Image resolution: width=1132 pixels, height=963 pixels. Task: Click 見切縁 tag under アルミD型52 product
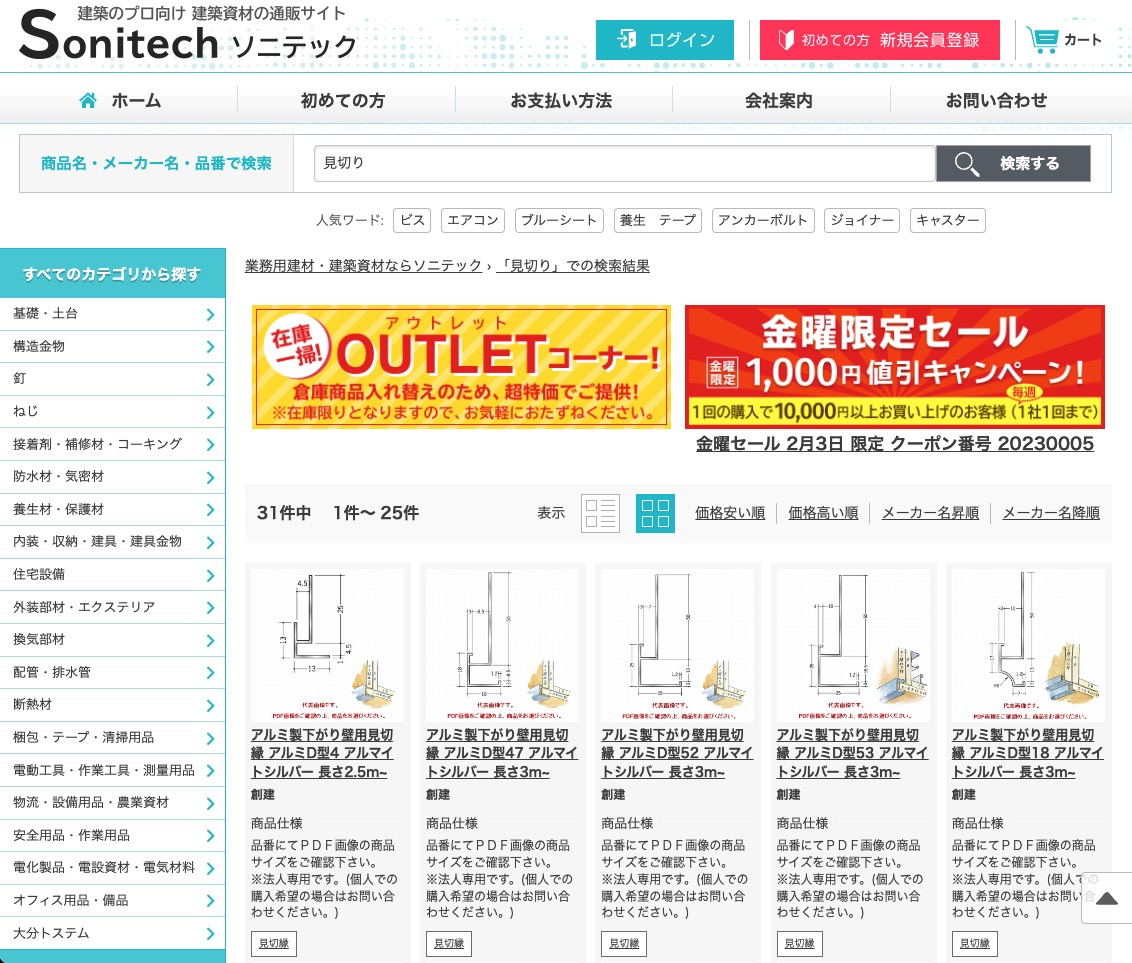pos(624,944)
